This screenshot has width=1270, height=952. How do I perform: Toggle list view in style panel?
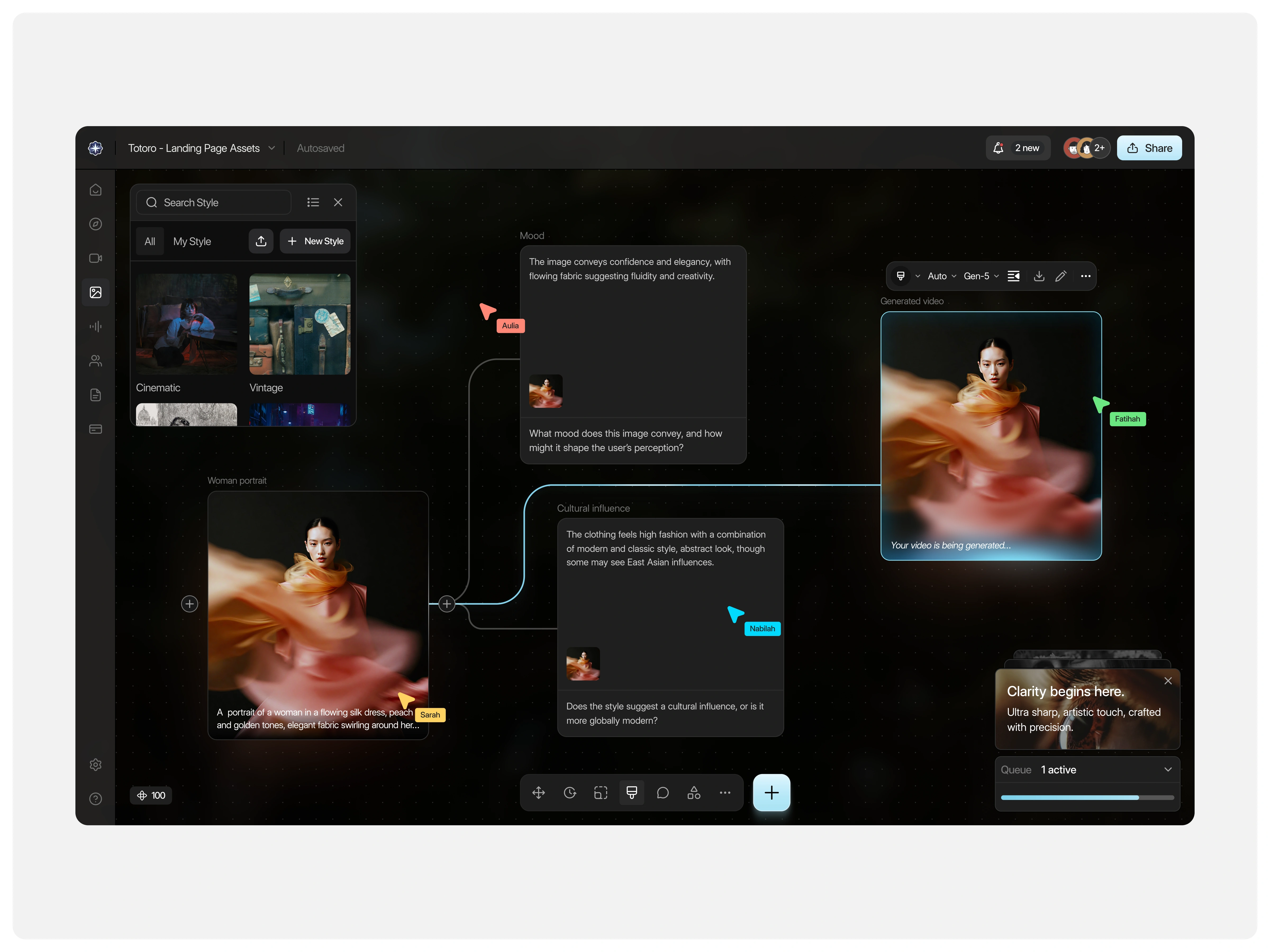(x=313, y=203)
